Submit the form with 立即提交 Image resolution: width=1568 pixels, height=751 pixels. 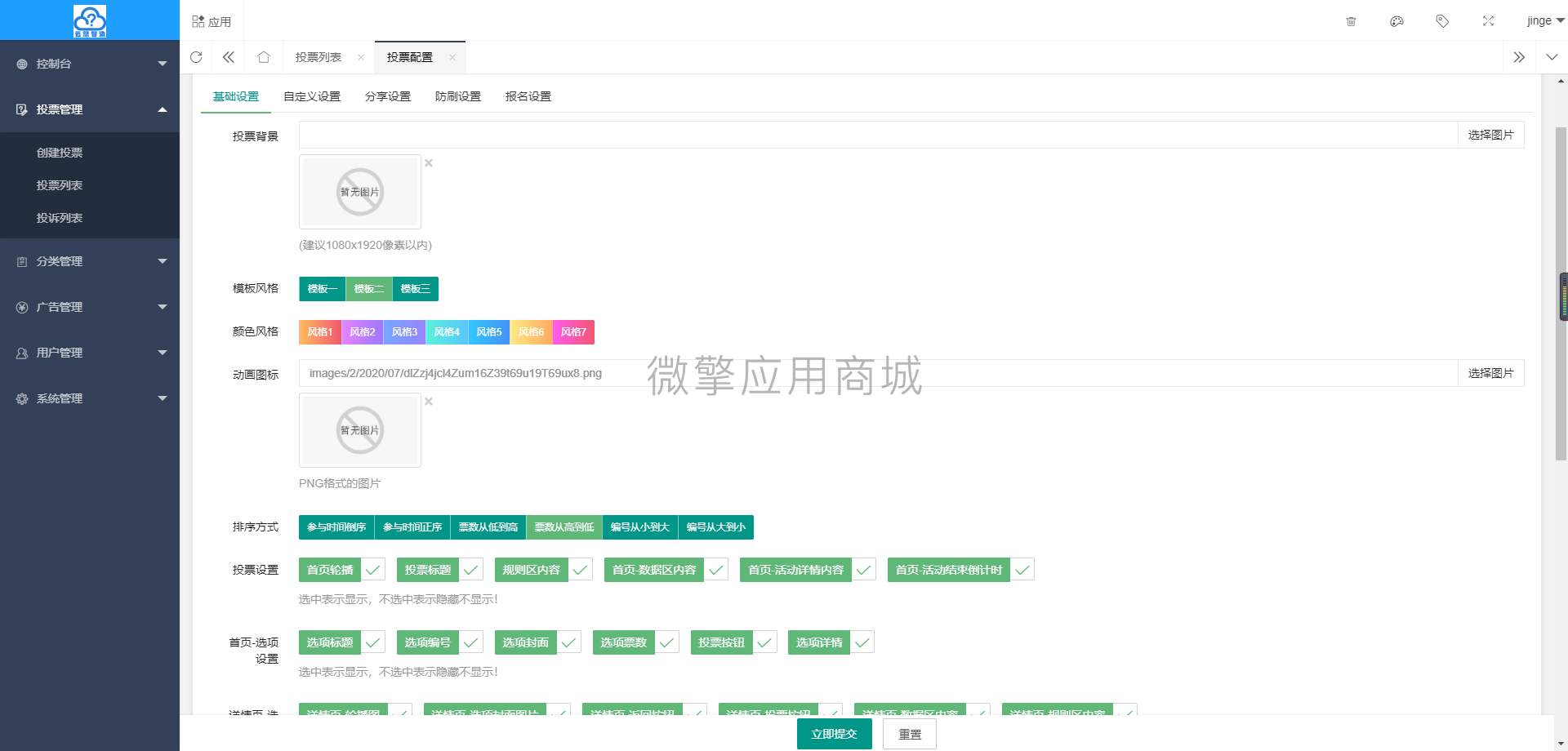(x=834, y=734)
